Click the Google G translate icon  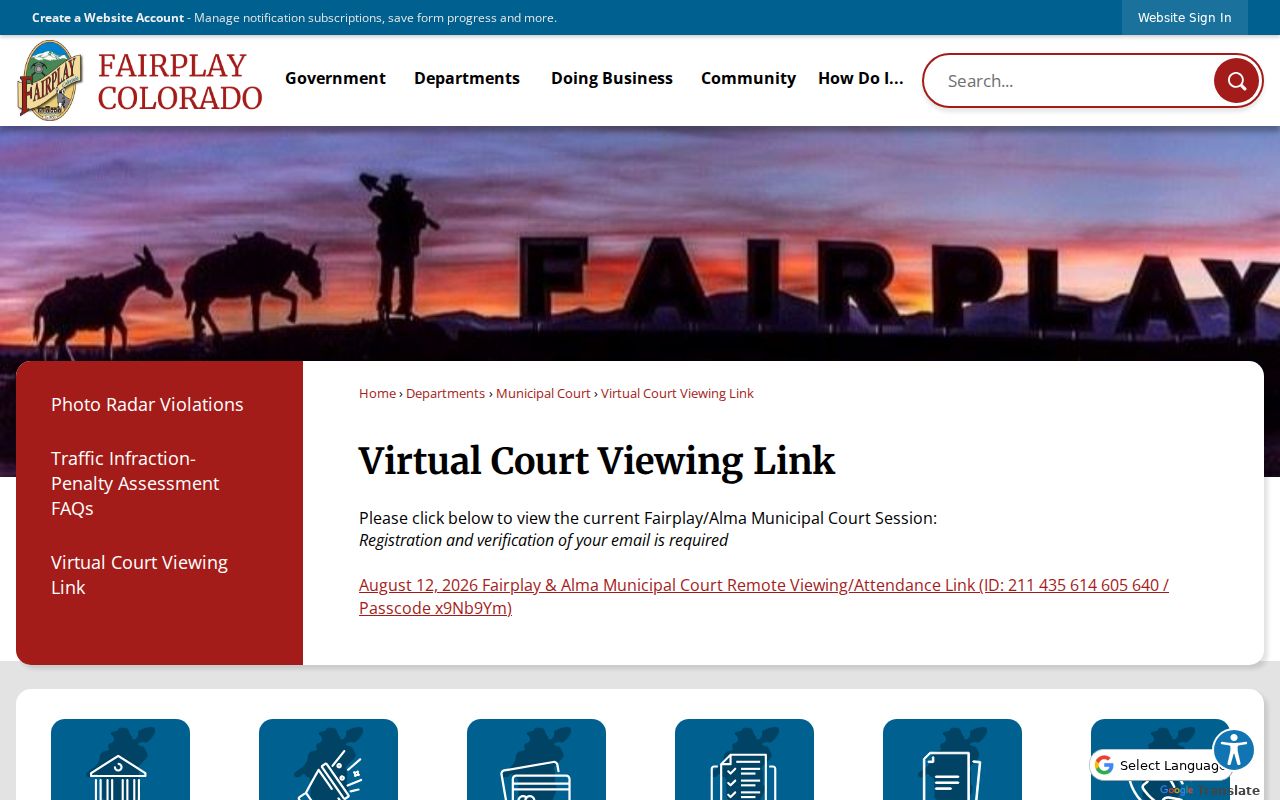click(x=1104, y=765)
